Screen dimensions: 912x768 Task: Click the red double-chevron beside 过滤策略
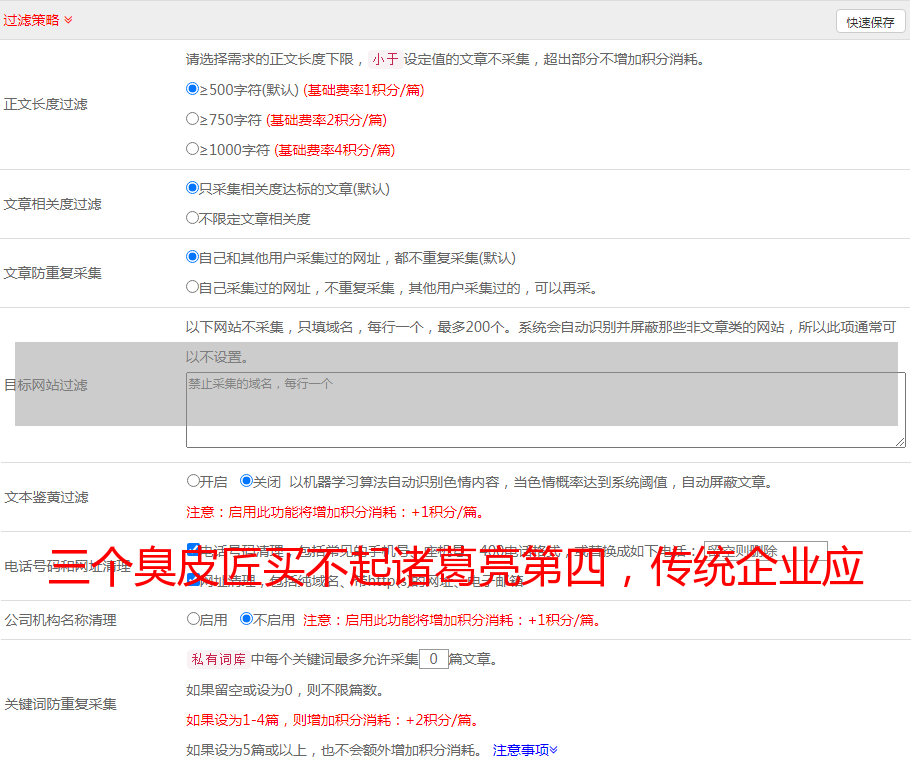click(x=68, y=20)
